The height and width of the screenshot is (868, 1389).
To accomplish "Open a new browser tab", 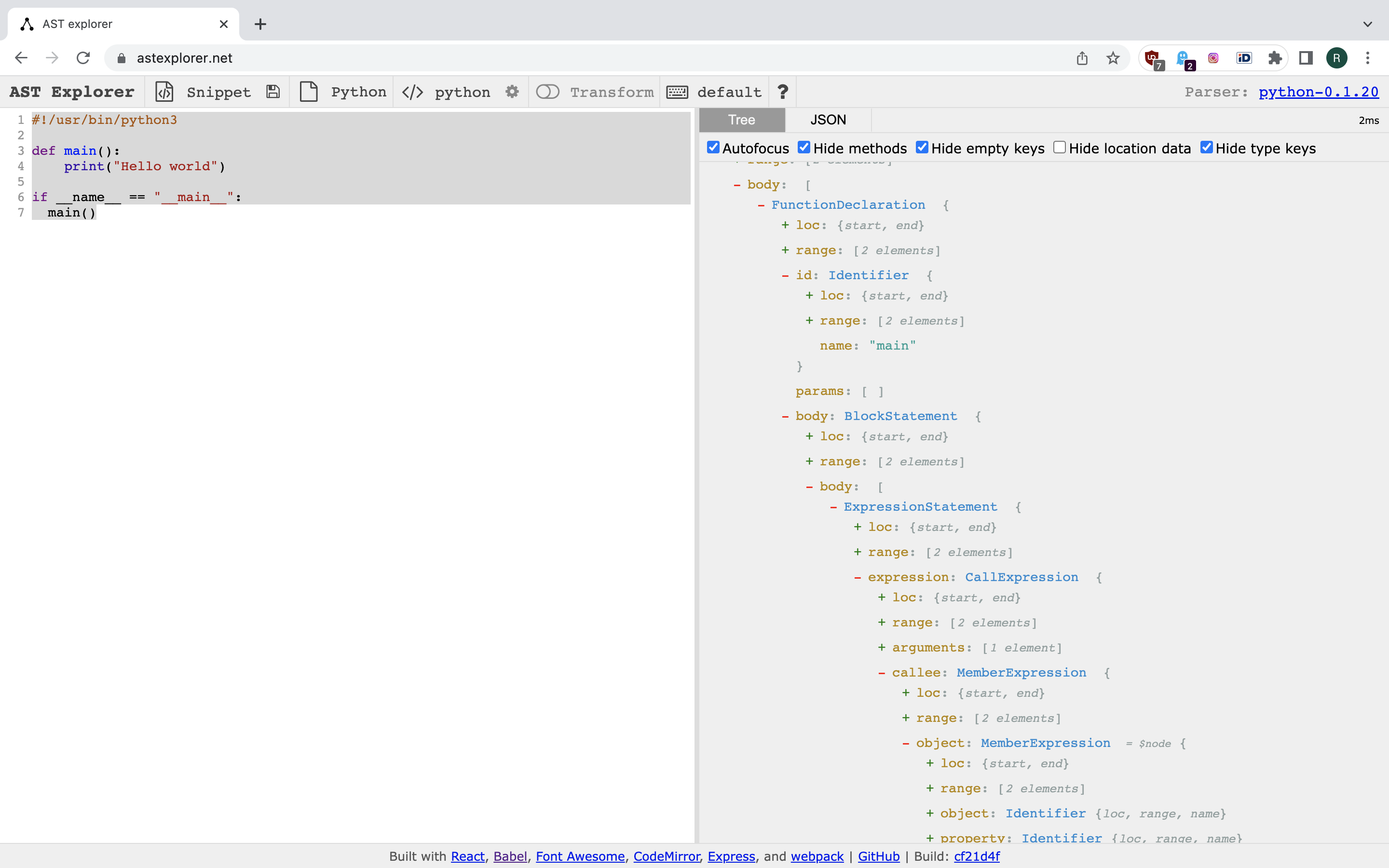I will click(x=260, y=24).
